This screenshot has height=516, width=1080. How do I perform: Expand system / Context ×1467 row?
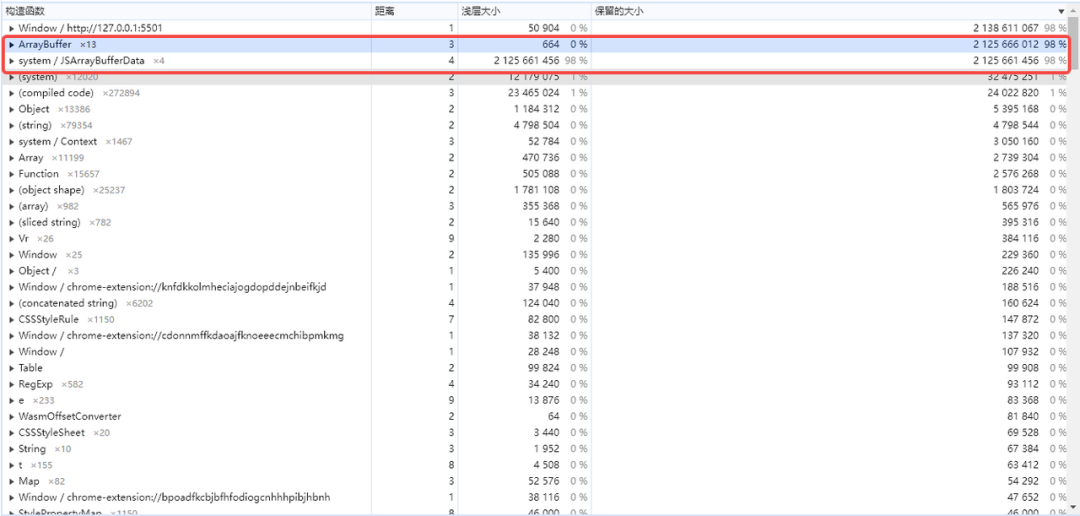pos(12,141)
